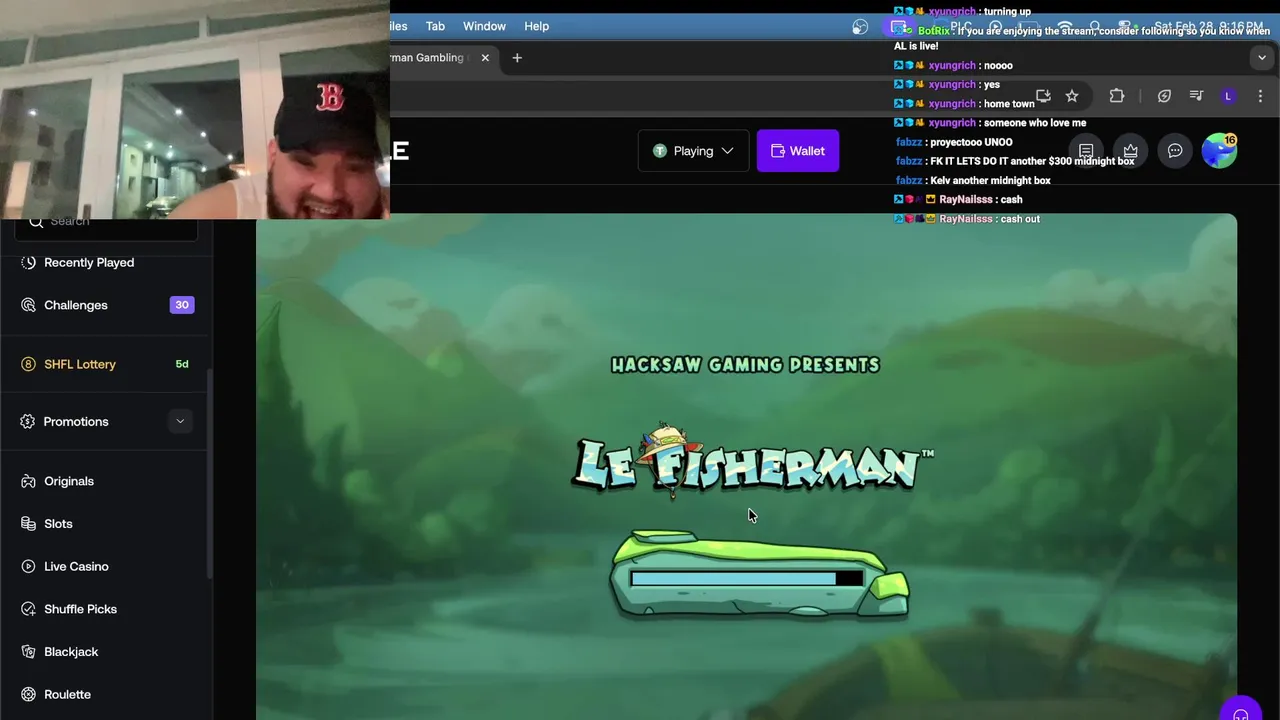Screen dimensions: 1280x720
Task: Click the Le Fisherman game logo
Action: pos(752,462)
